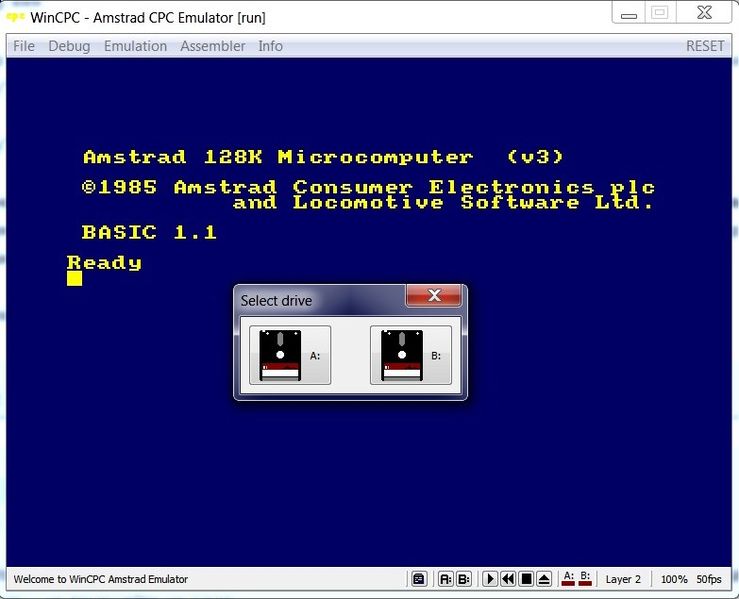Select drive A: in the dialog

point(290,355)
